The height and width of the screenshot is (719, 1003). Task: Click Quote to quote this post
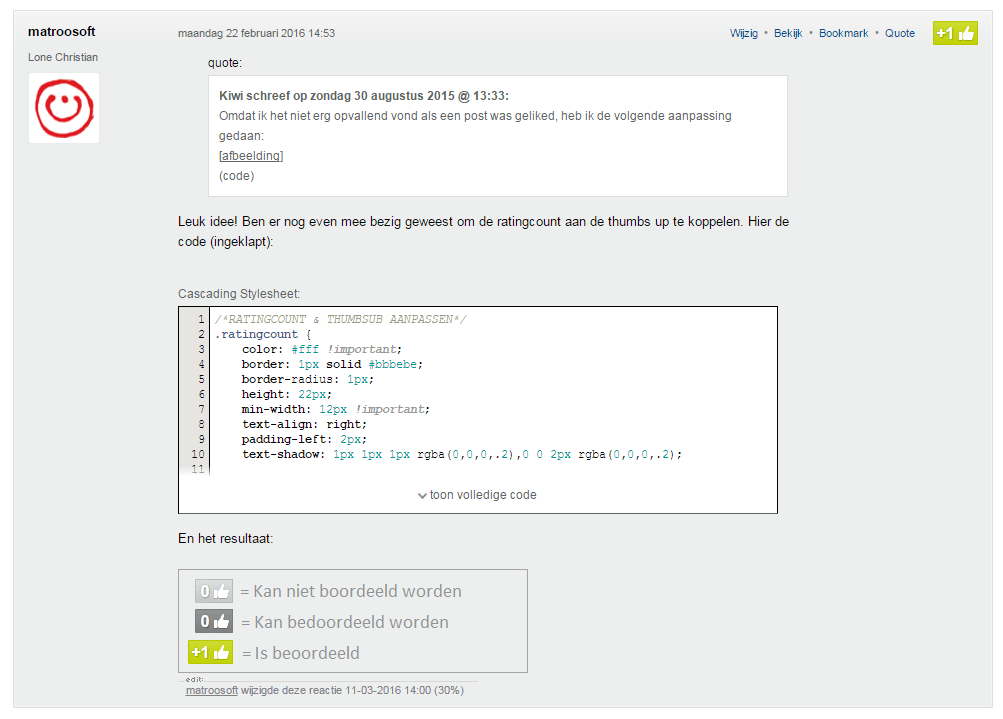coord(900,33)
